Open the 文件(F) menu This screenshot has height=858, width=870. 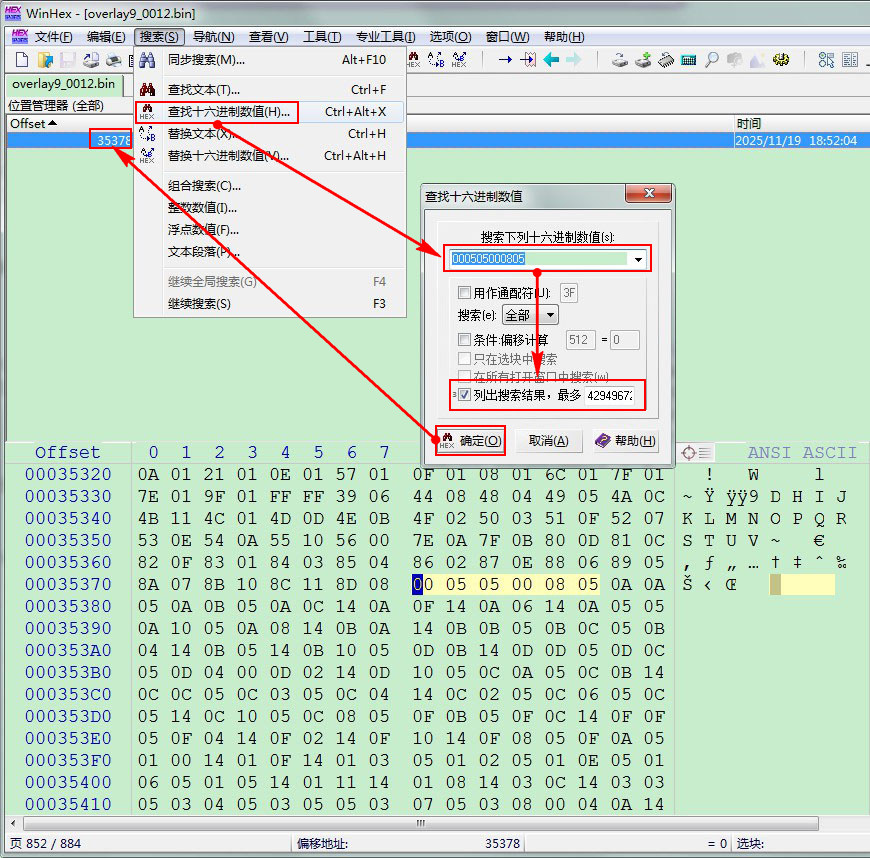pos(53,37)
